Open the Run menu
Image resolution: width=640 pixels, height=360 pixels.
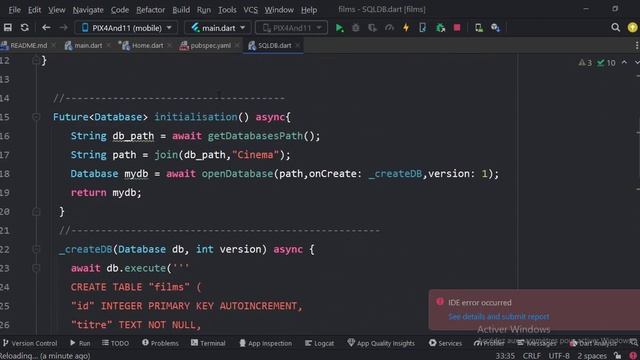coord(204,9)
